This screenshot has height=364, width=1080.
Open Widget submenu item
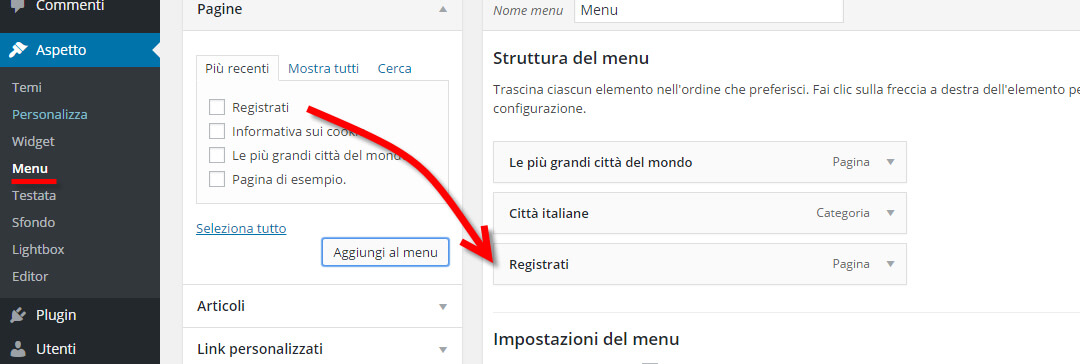[33, 141]
